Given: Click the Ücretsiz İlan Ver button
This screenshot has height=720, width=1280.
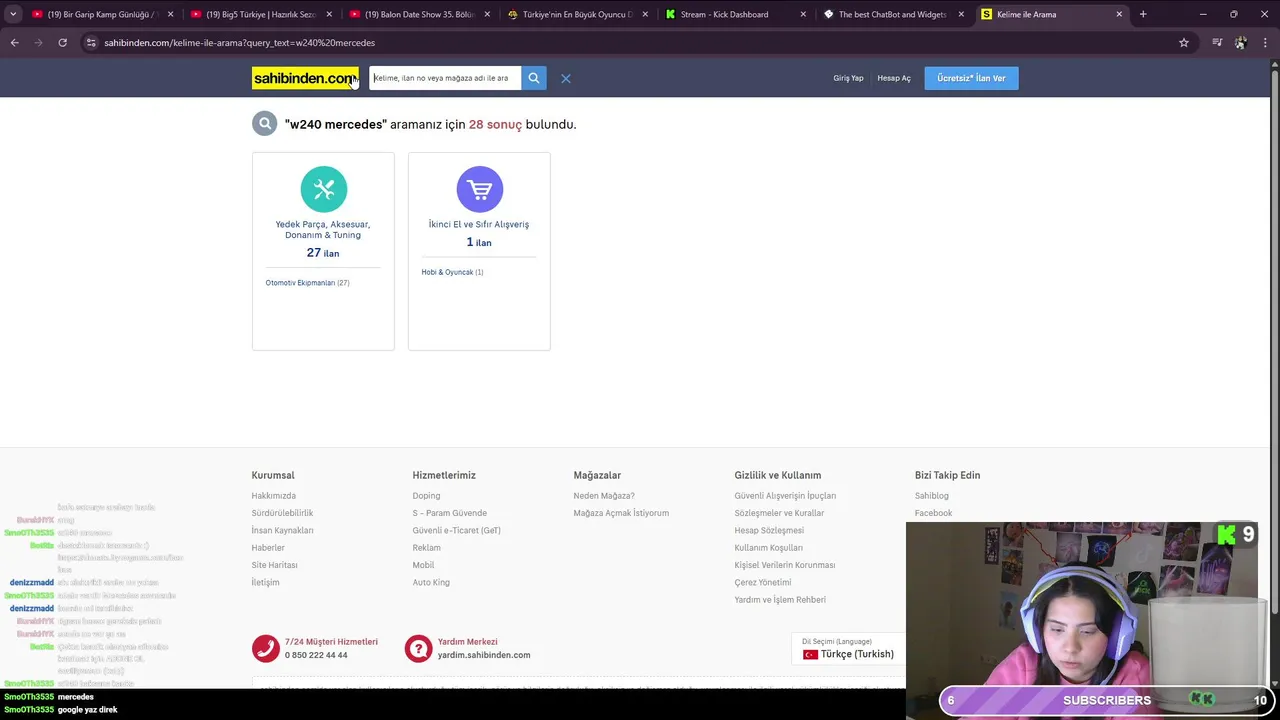Looking at the screenshot, I should pos(971,78).
